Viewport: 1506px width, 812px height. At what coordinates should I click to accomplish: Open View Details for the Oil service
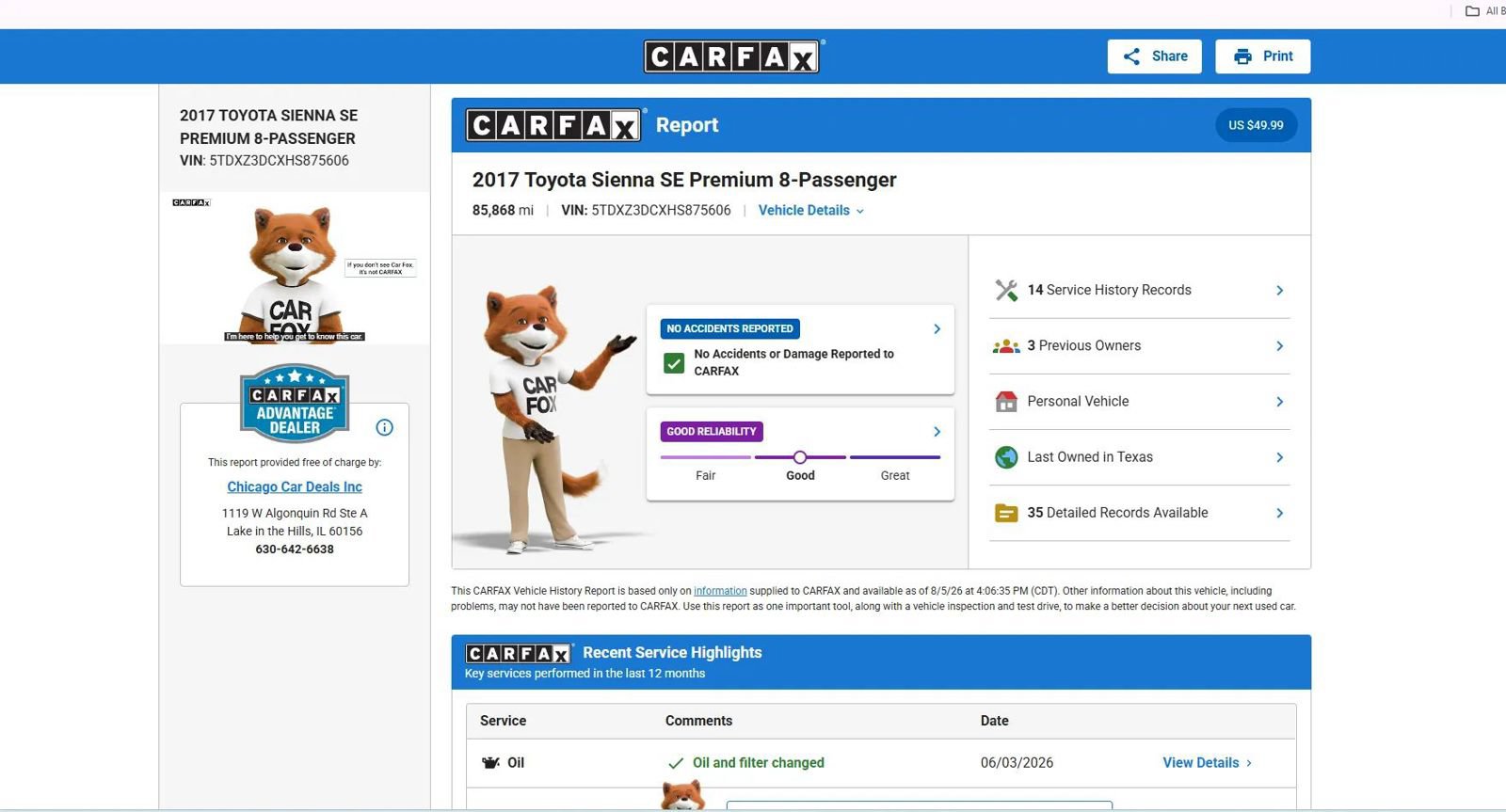click(1207, 763)
